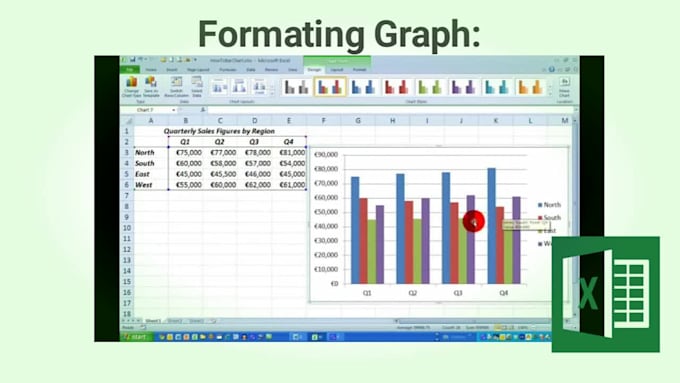680x383 pixels.
Task: Apply the teal chart style
Action: click(497, 87)
